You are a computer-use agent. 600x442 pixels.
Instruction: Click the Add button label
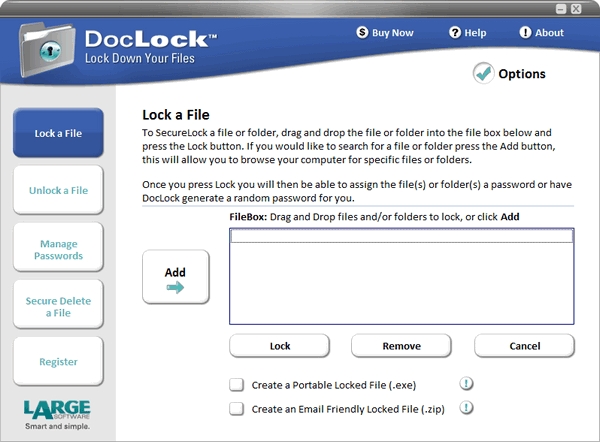[175, 272]
